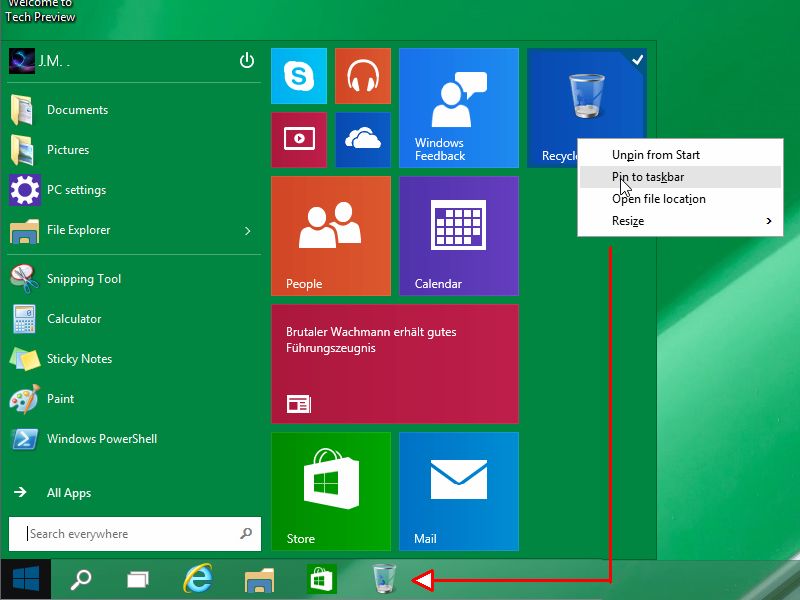Launch Snipping Tool
Image resolution: width=800 pixels, height=600 pixels.
[x=134, y=279]
